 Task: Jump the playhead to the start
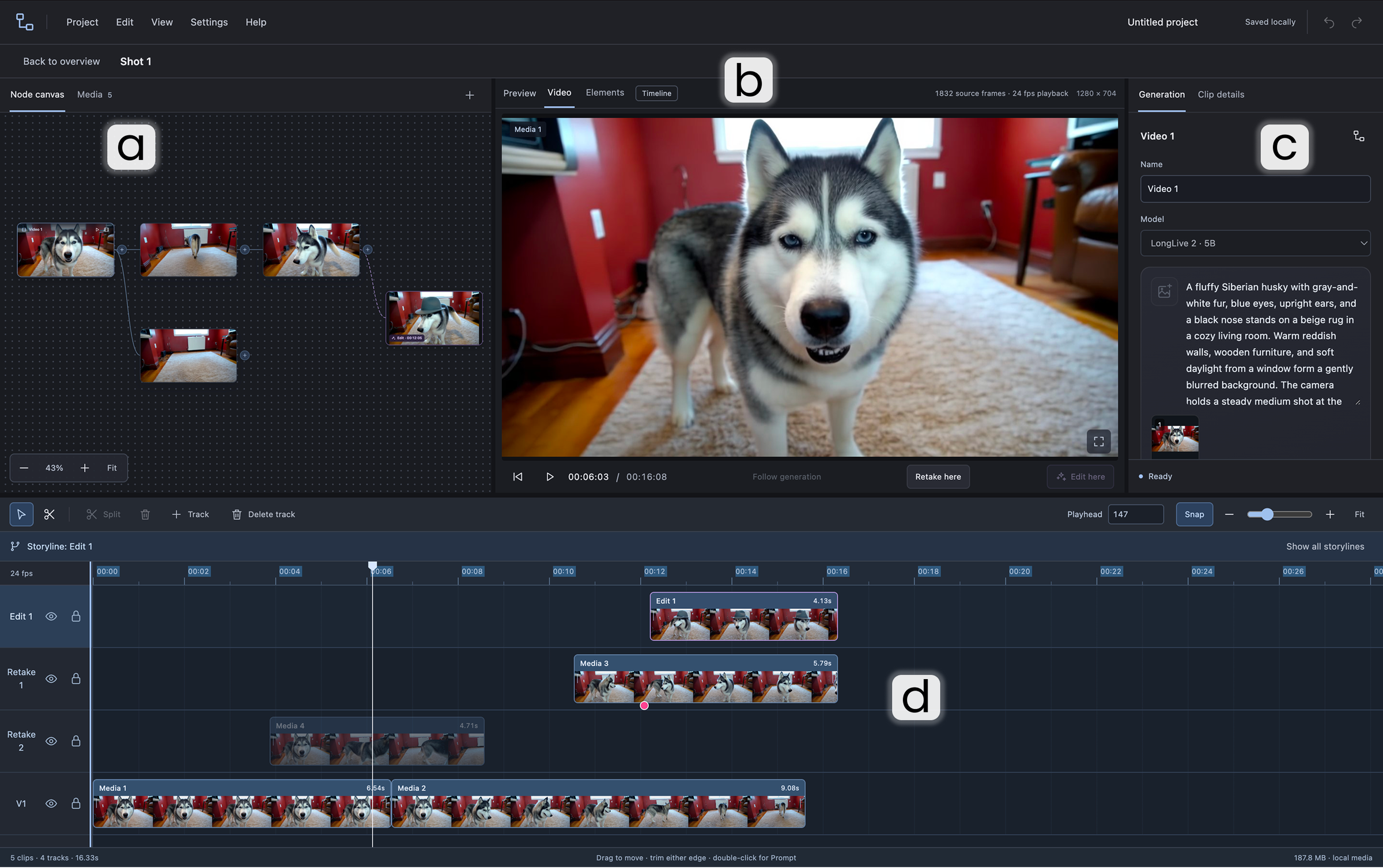[517, 477]
